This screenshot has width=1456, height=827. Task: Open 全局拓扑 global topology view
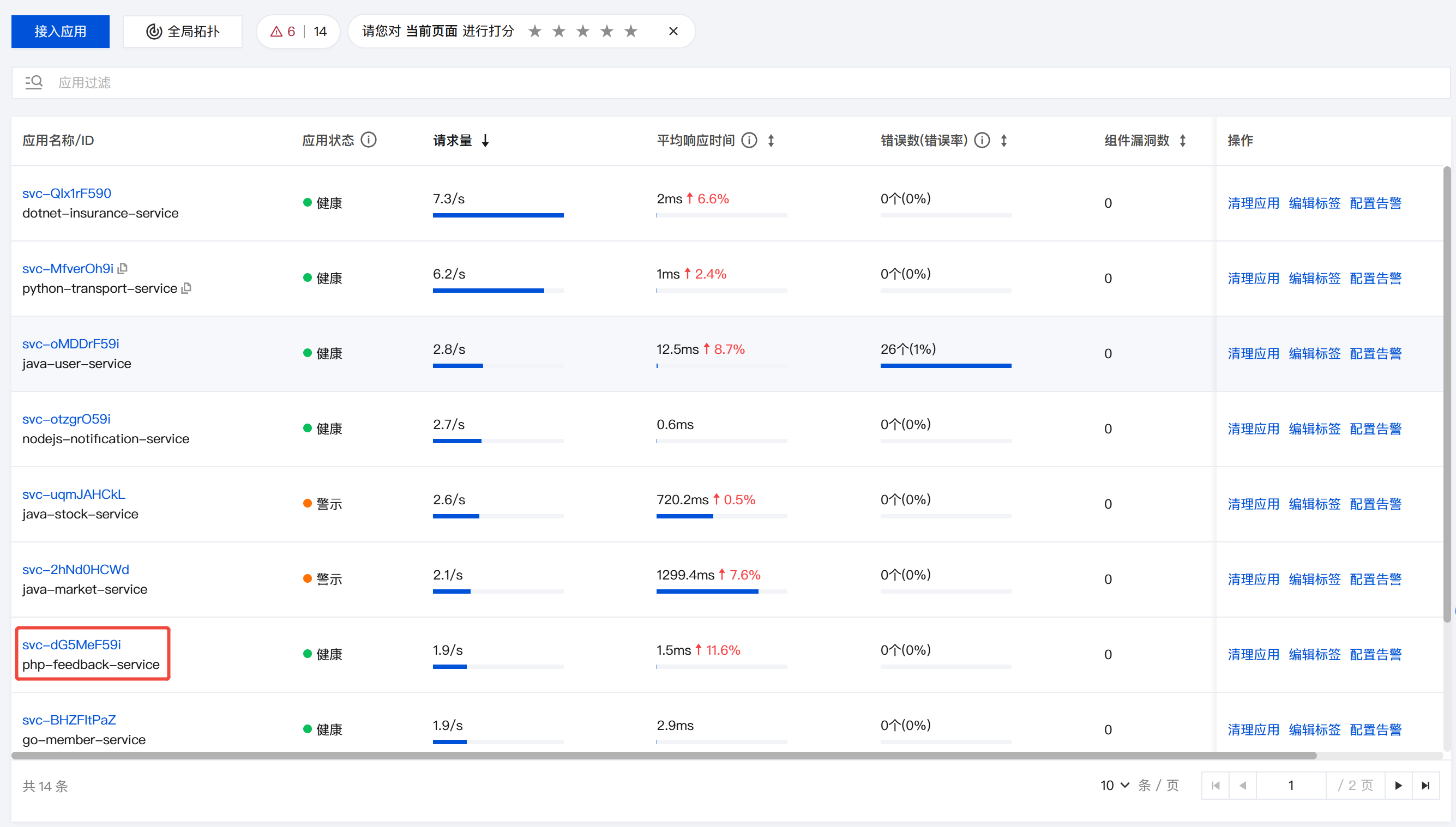182,32
